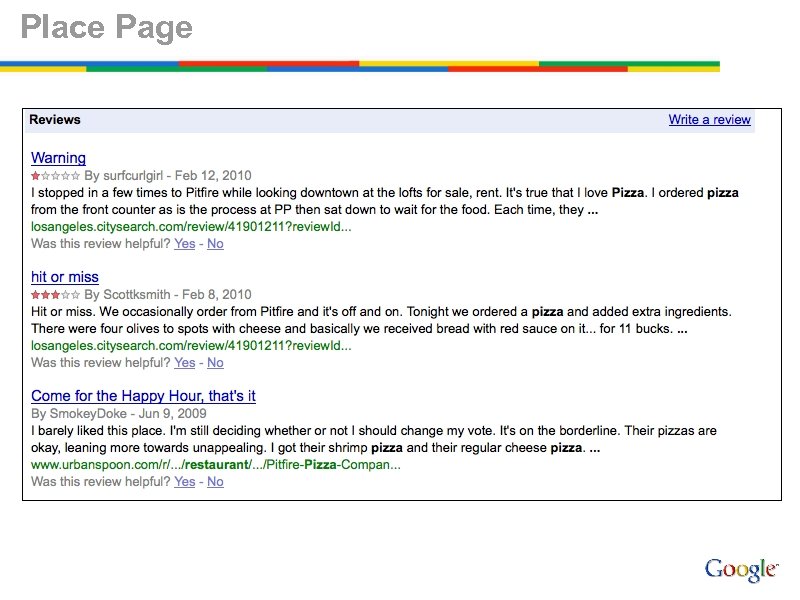
Task: Open the urbanspoon.com Pitfire Pizza link
Action: coord(215,464)
